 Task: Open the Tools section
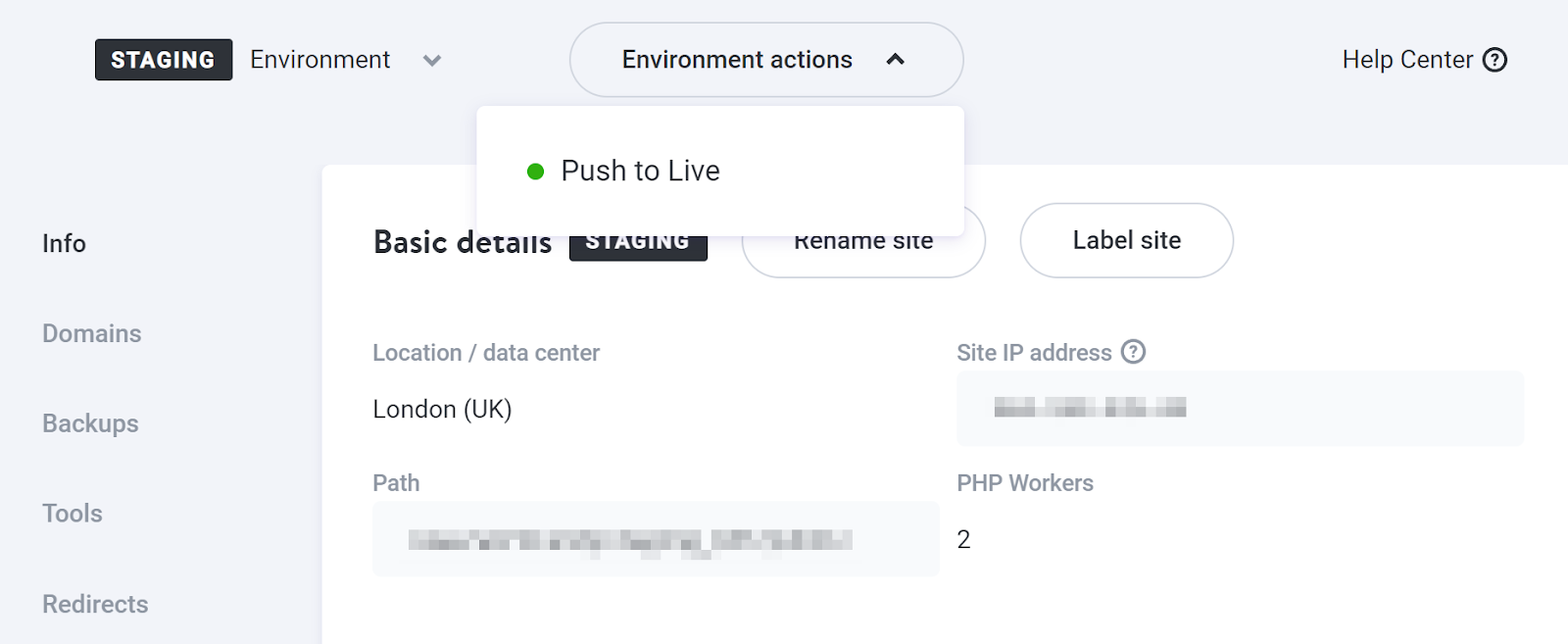(72, 514)
